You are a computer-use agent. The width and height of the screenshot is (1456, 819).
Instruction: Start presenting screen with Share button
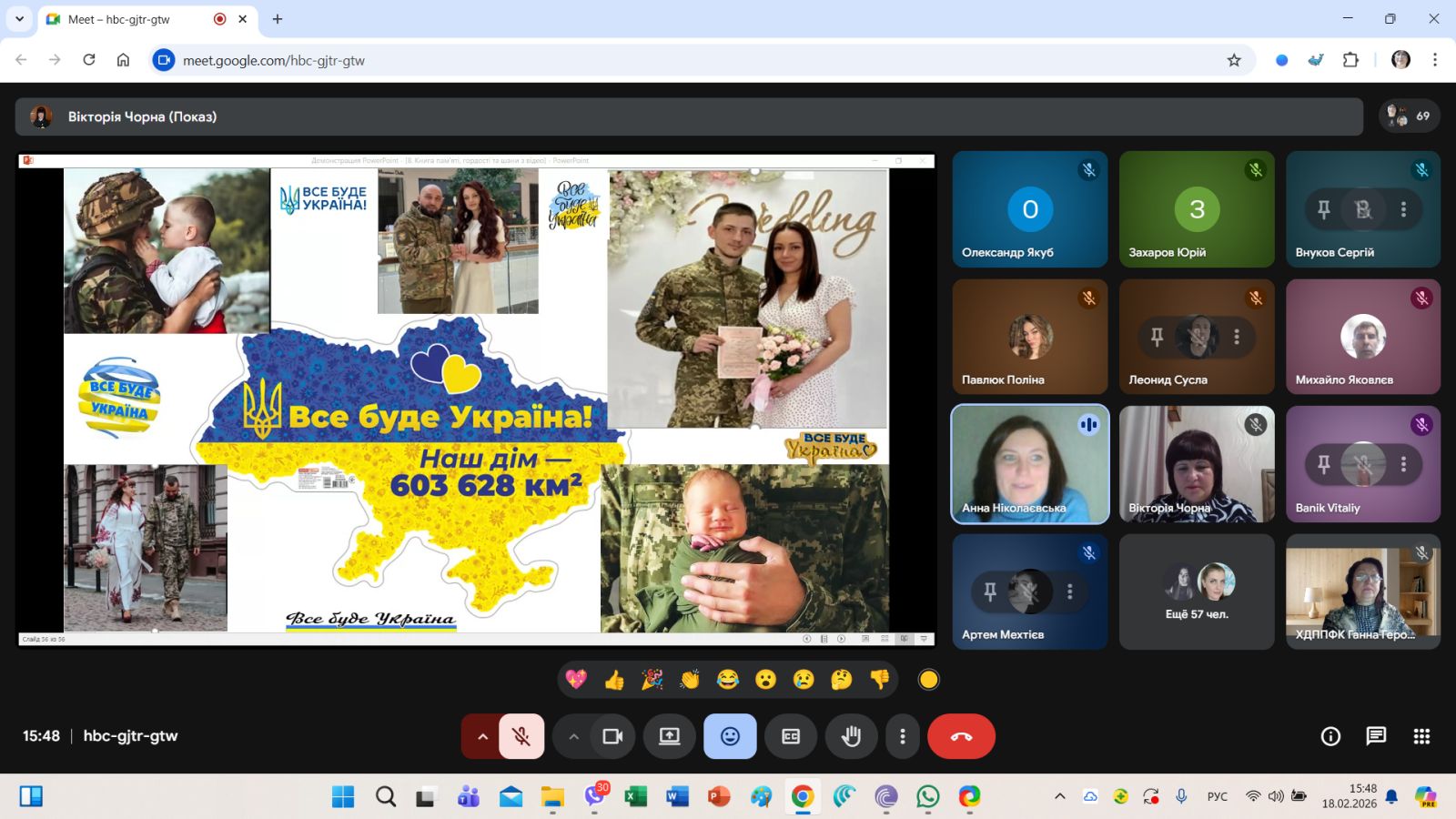point(670,736)
